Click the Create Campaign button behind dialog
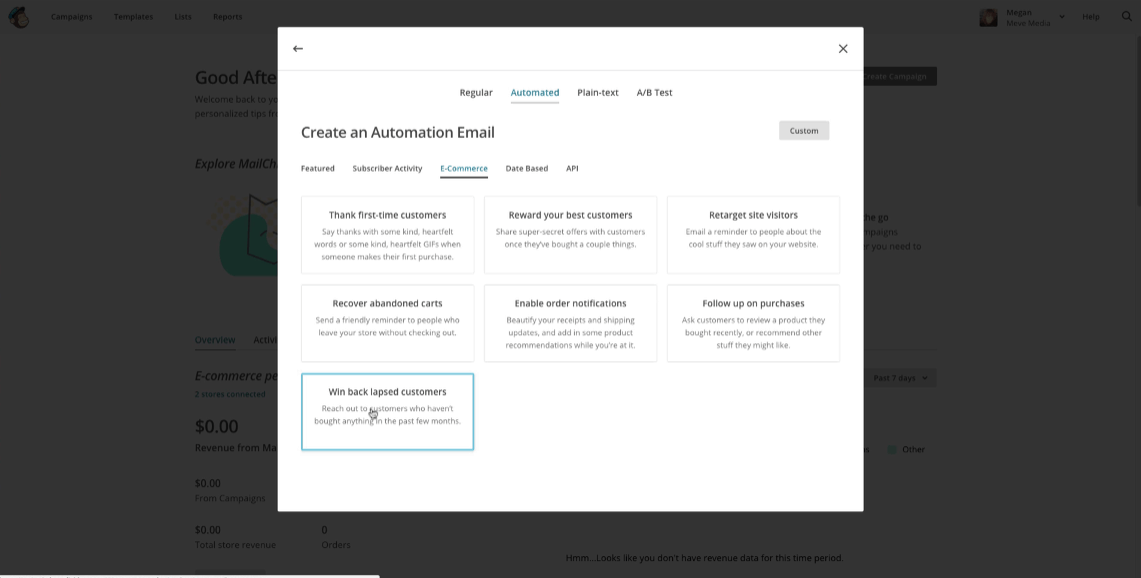1141x578 pixels. pos(899,76)
